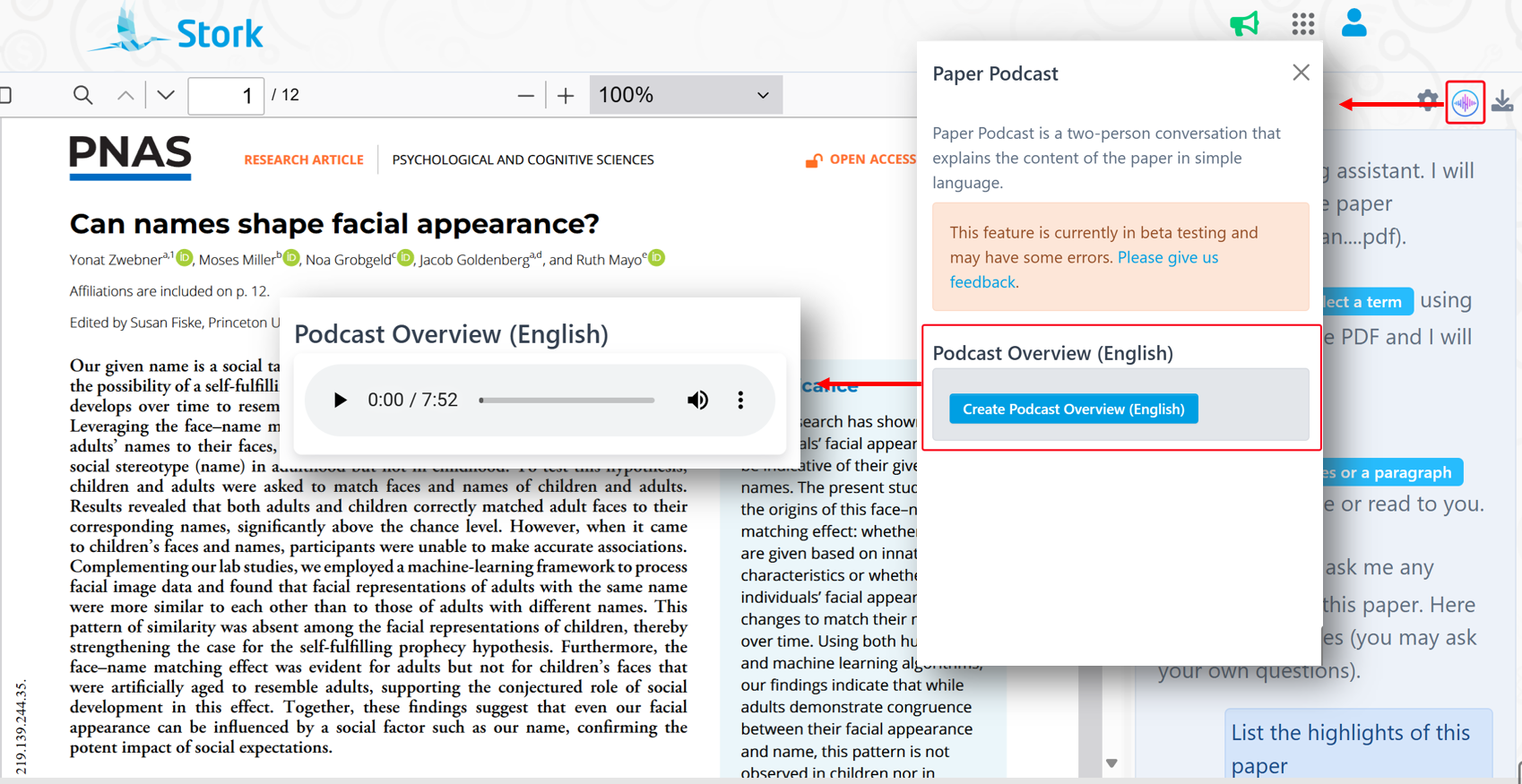Close the Paper Podcast panel

pos(1301,73)
